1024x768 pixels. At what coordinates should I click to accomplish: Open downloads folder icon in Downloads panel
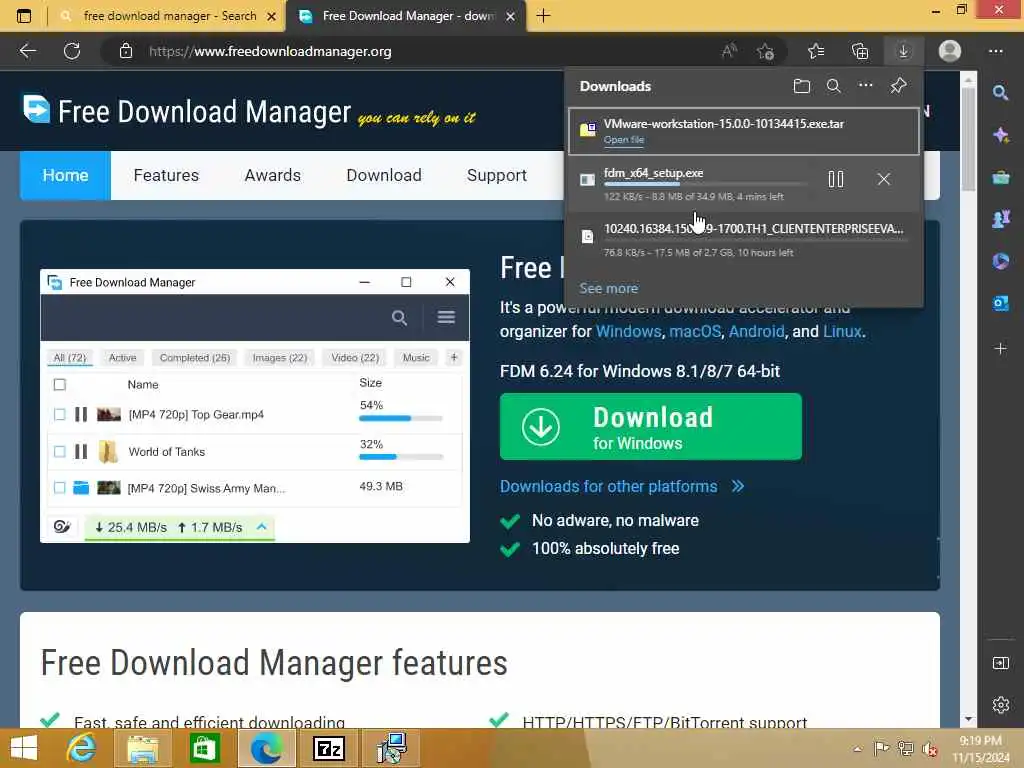(801, 86)
